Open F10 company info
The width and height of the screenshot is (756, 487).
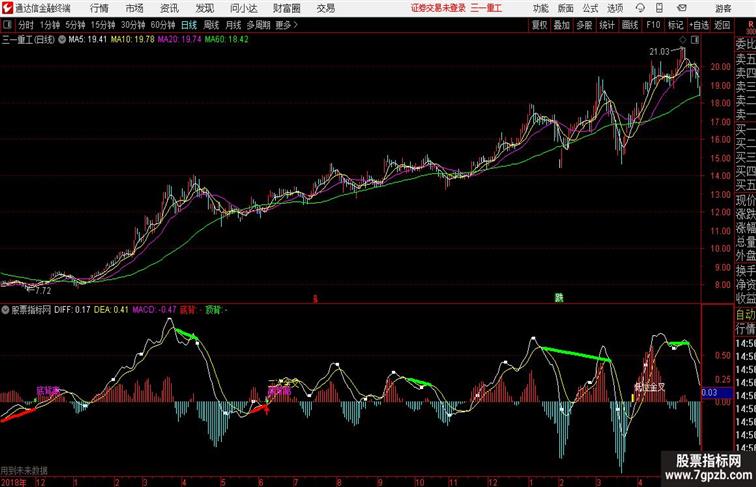coord(653,25)
